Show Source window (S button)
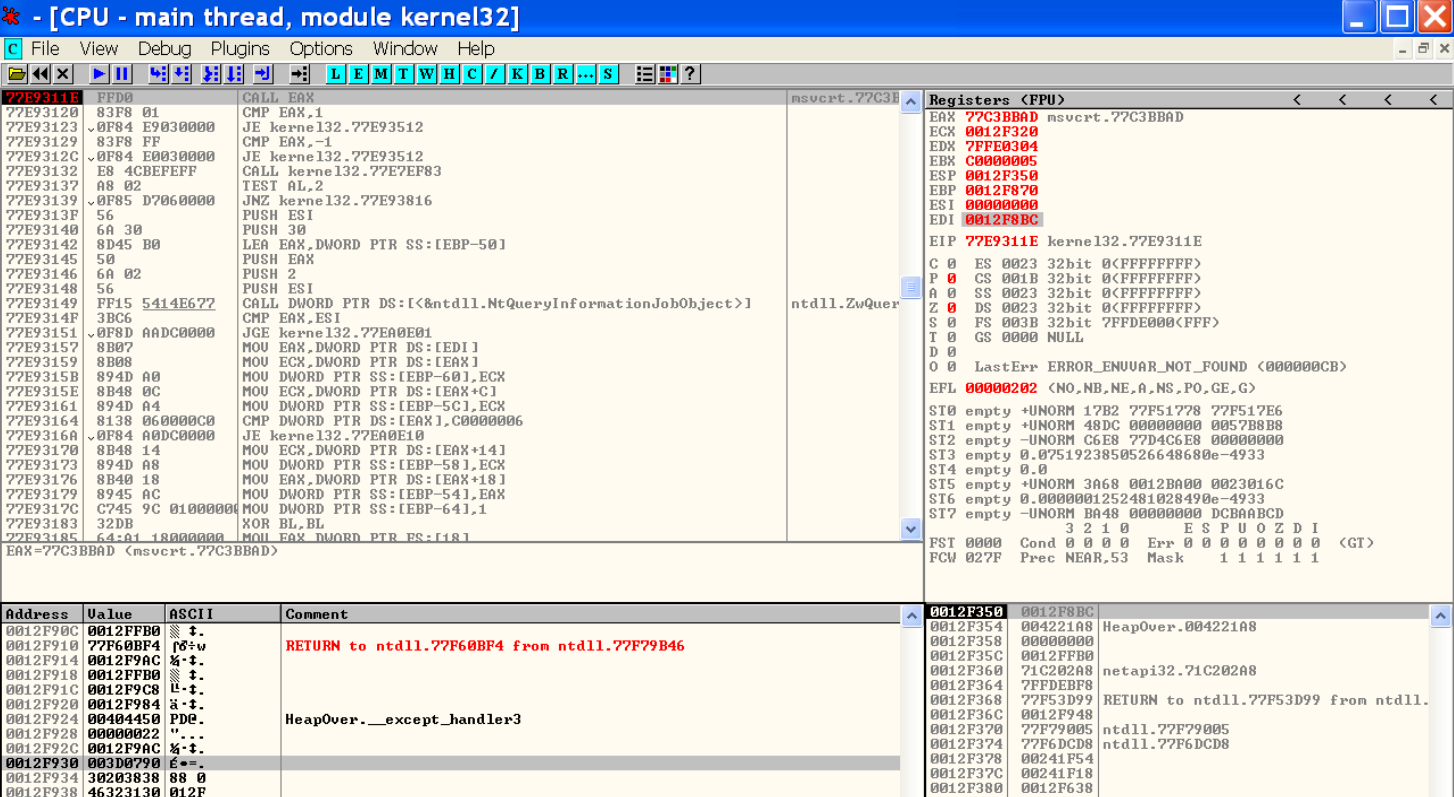Viewport: 1454px width, 797px height. point(608,74)
